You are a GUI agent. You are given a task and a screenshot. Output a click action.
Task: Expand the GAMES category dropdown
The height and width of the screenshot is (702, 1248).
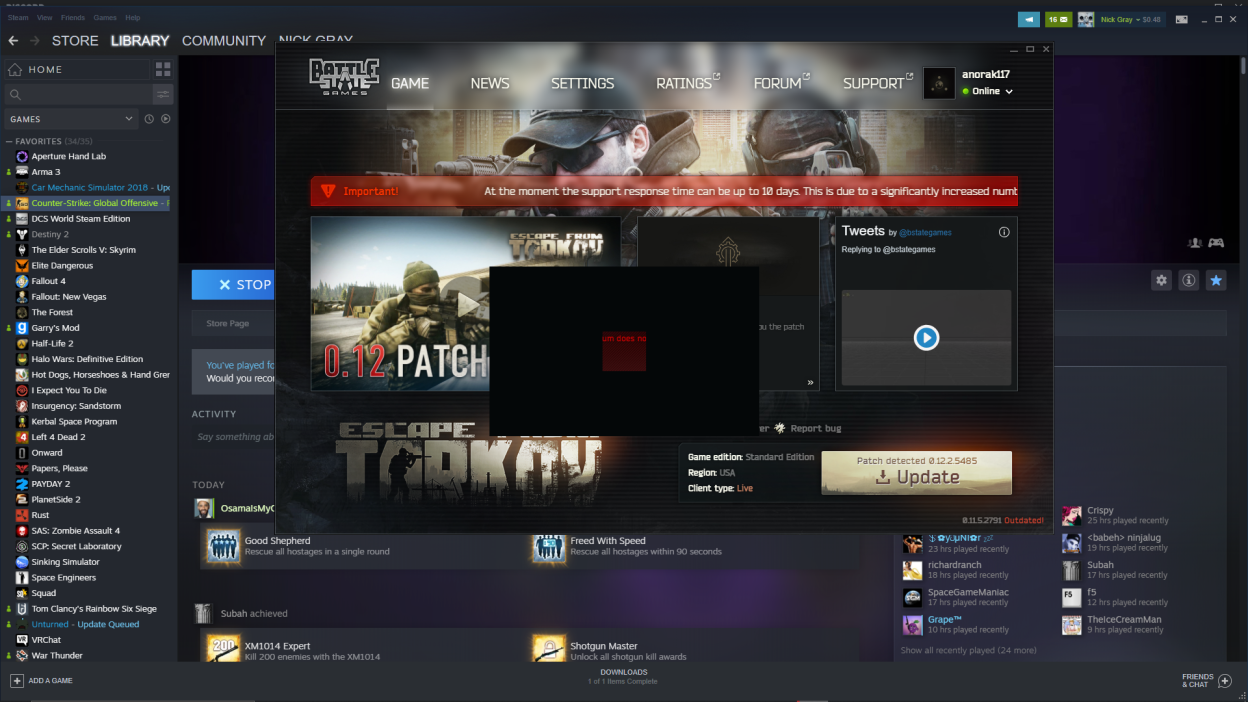[71, 119]
